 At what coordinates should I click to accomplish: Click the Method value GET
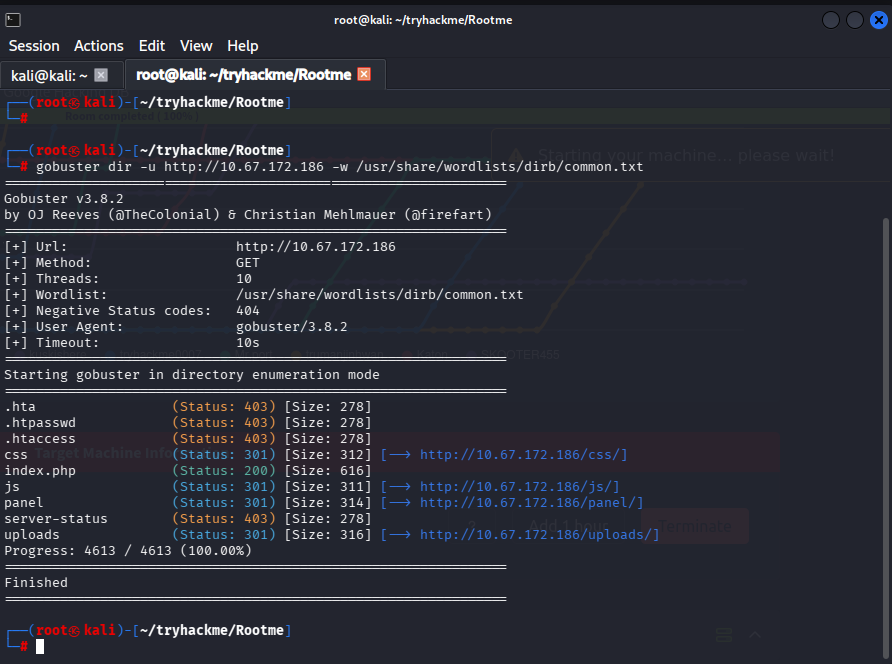(x=247, y=262)
